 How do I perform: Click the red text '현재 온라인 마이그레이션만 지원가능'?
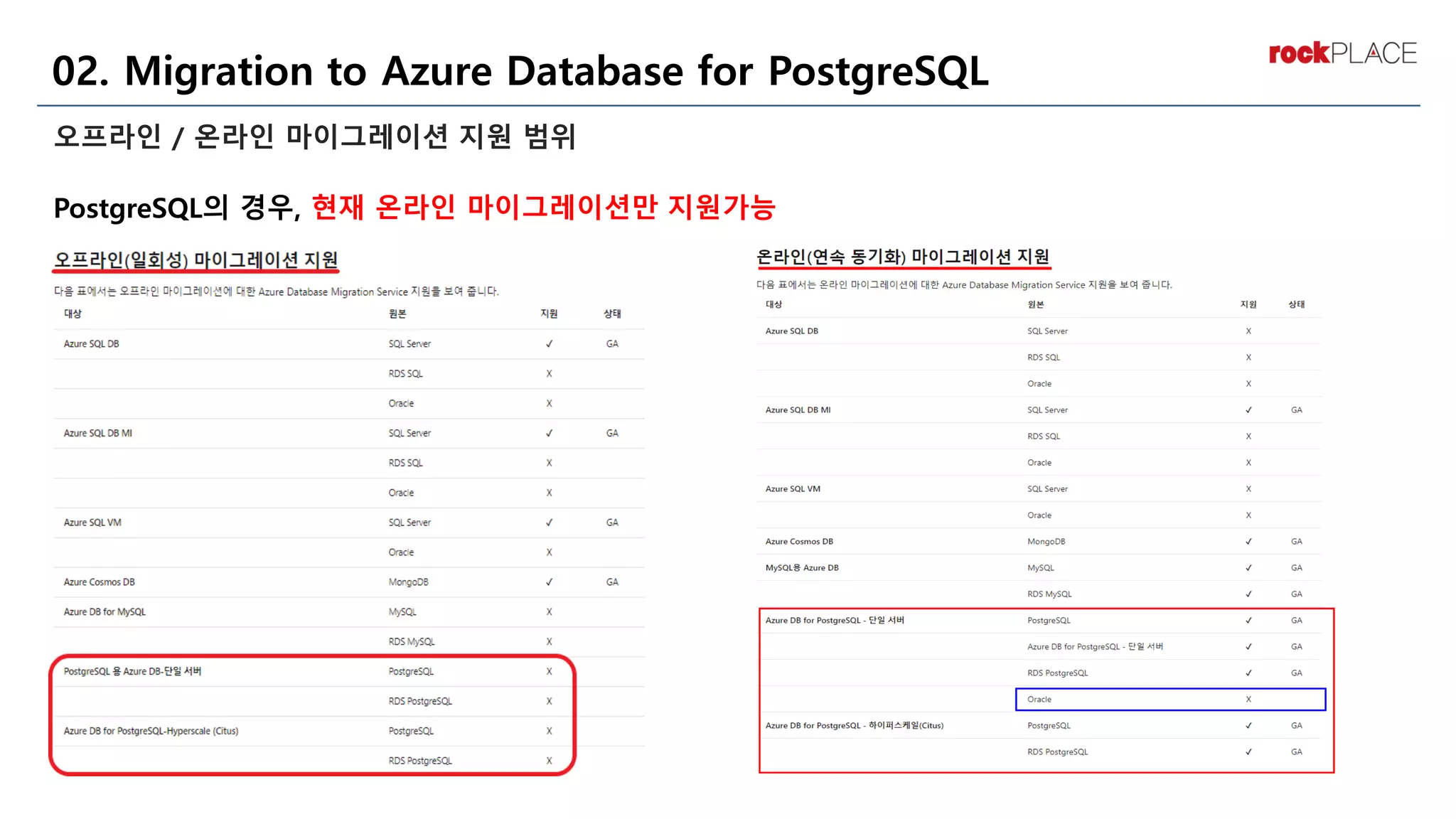(x=543, y=207)
